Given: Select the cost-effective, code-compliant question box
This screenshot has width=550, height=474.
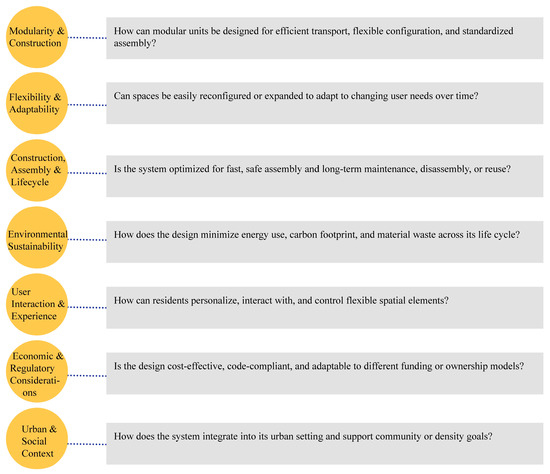Looking at the screenshot, I should pyautogui.click(x=324, y=373).
